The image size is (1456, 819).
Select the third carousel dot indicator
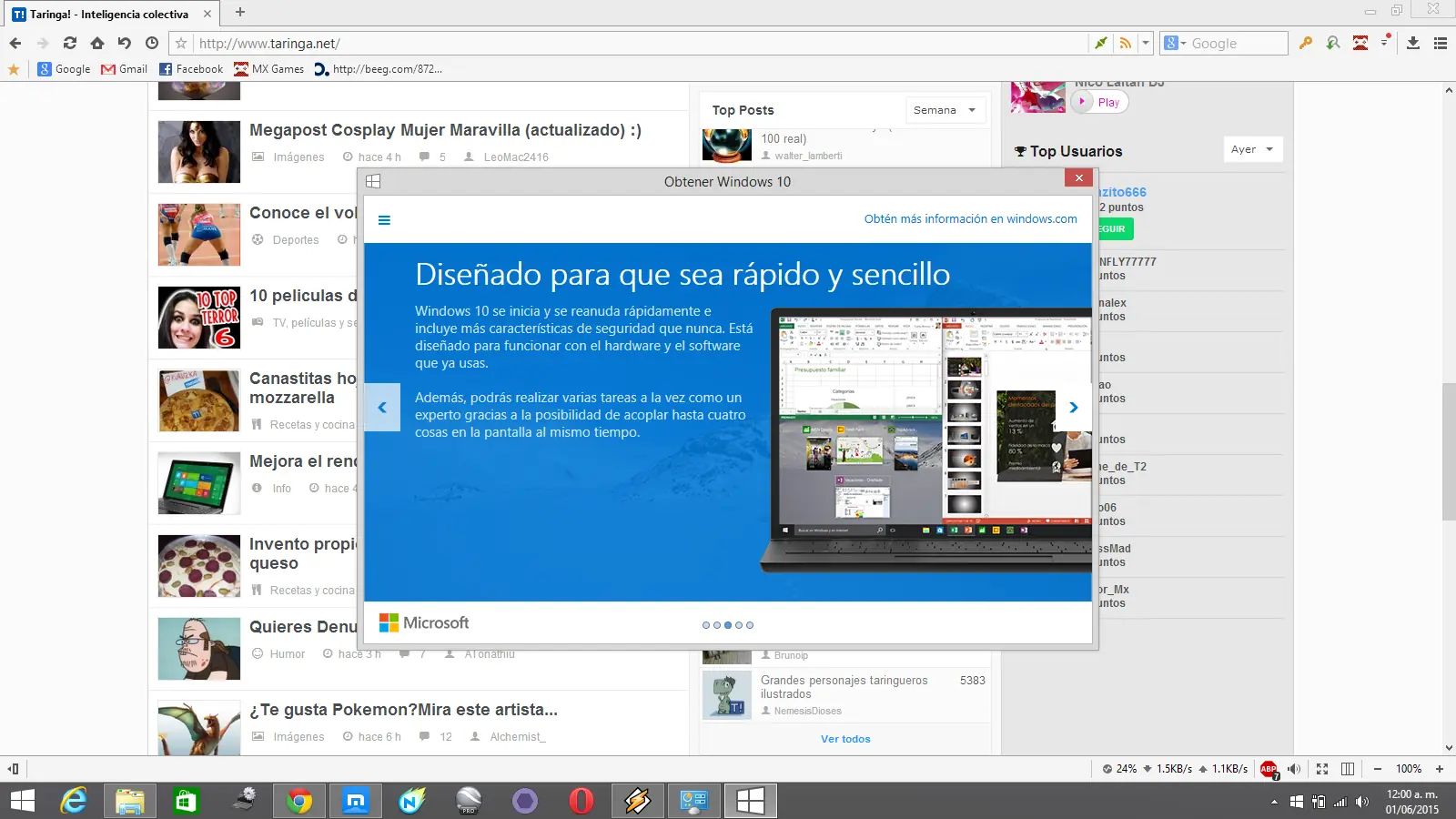(728, 625)
